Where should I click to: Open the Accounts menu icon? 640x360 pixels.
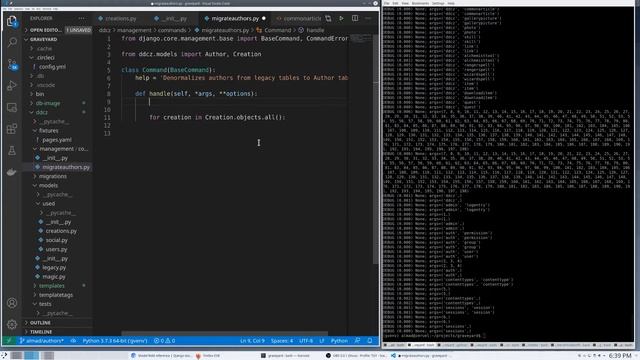coord(12,303)
